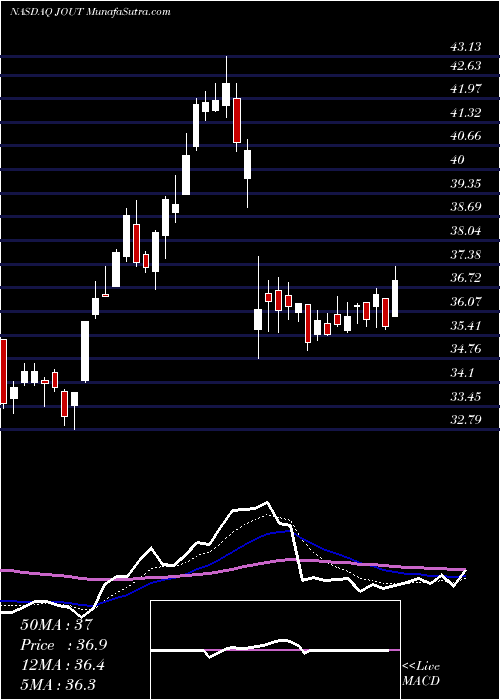Viewport: 500px width, 700px height.
Task: Click the NASDAQ JOUT MunafaSutra.com title text
Action: 90,12
